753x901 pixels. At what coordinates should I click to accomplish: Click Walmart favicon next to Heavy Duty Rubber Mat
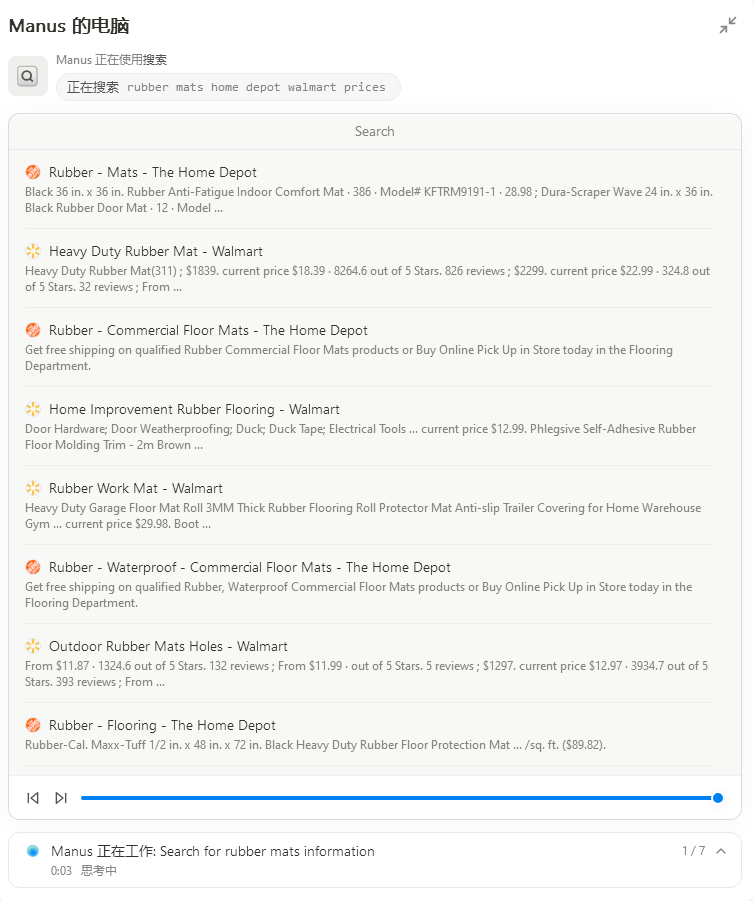pos(33,251)
